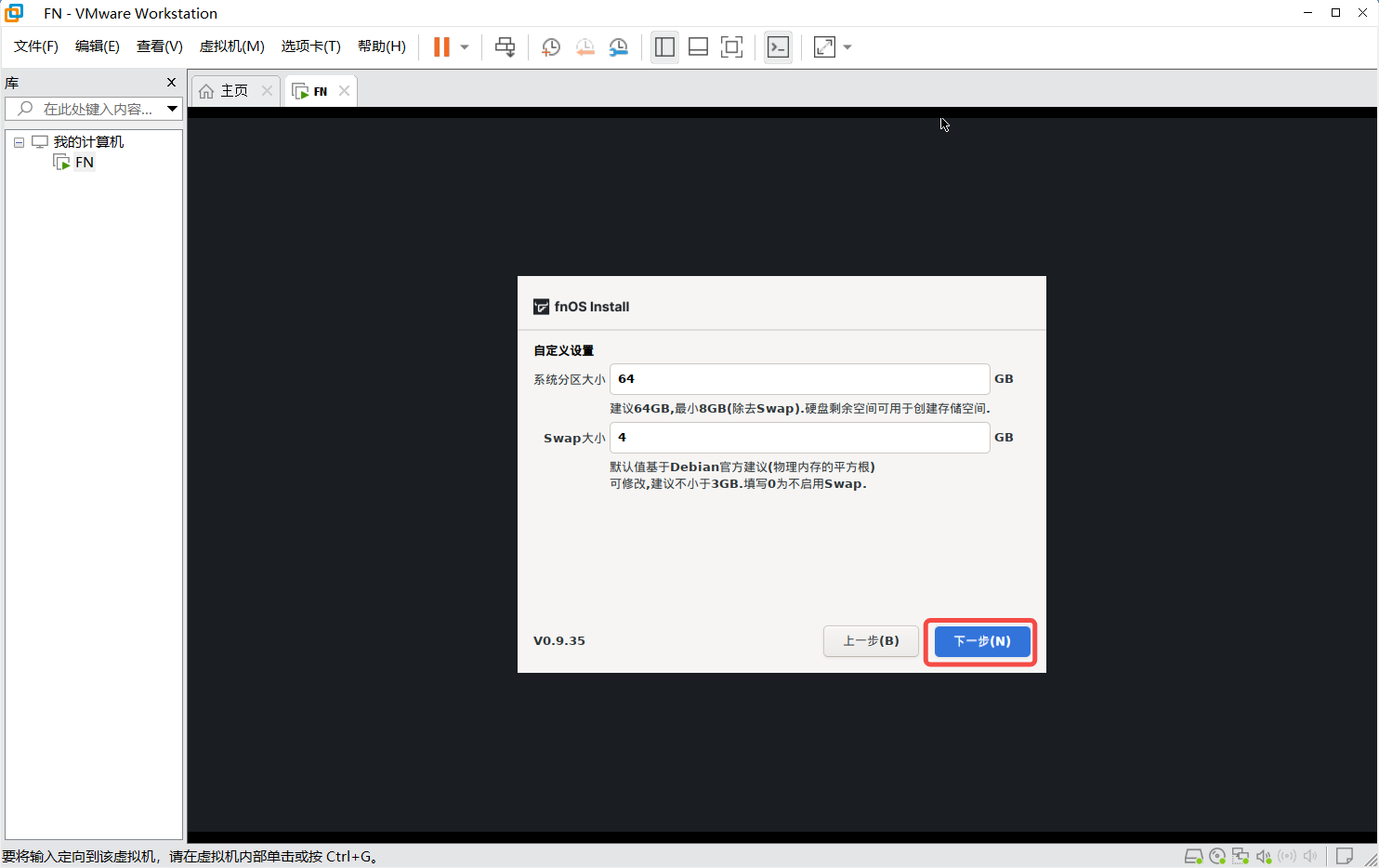Open the power options dropdown arrow
The height and width of the screenshot is (868, 1379).
point(465,46)
